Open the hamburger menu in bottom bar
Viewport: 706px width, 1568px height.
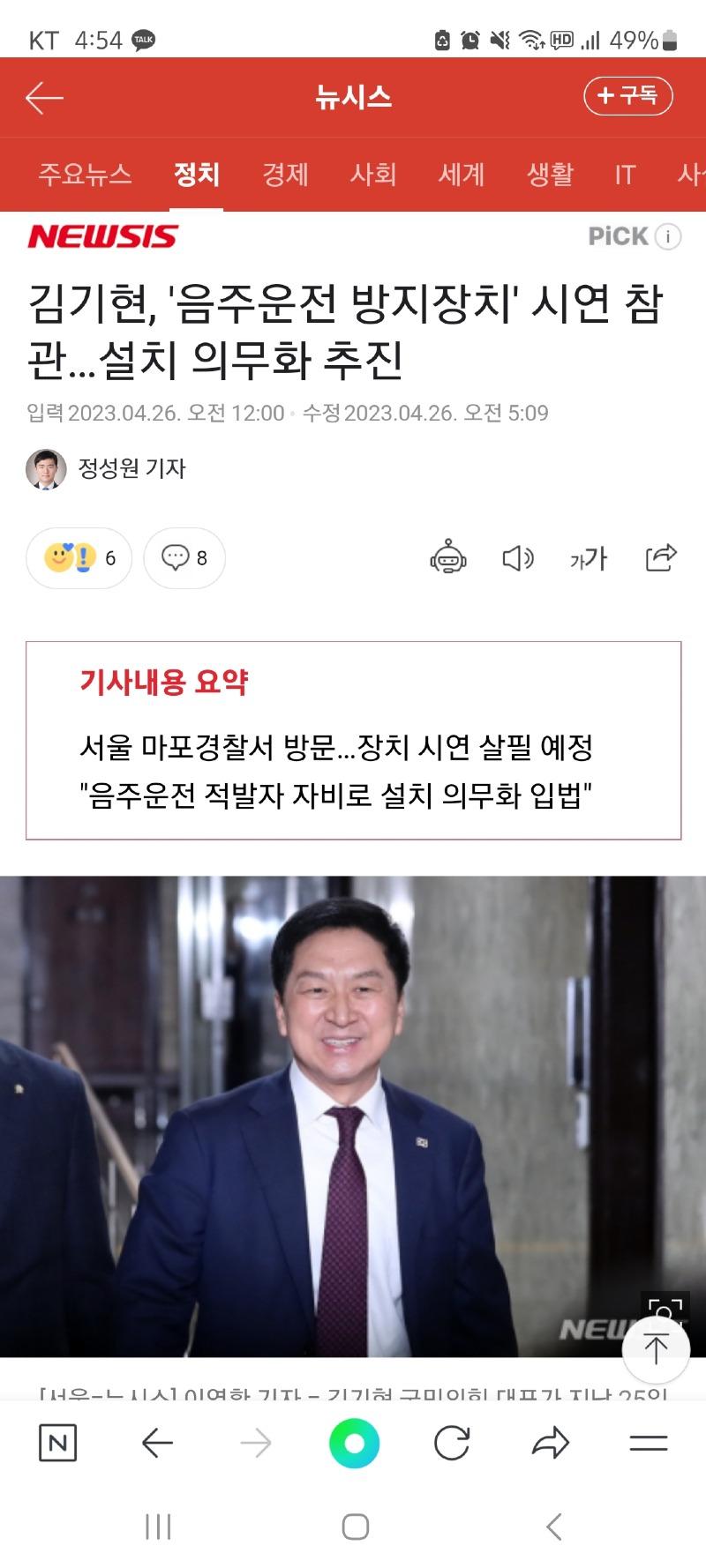click(x=649, y=1444)
